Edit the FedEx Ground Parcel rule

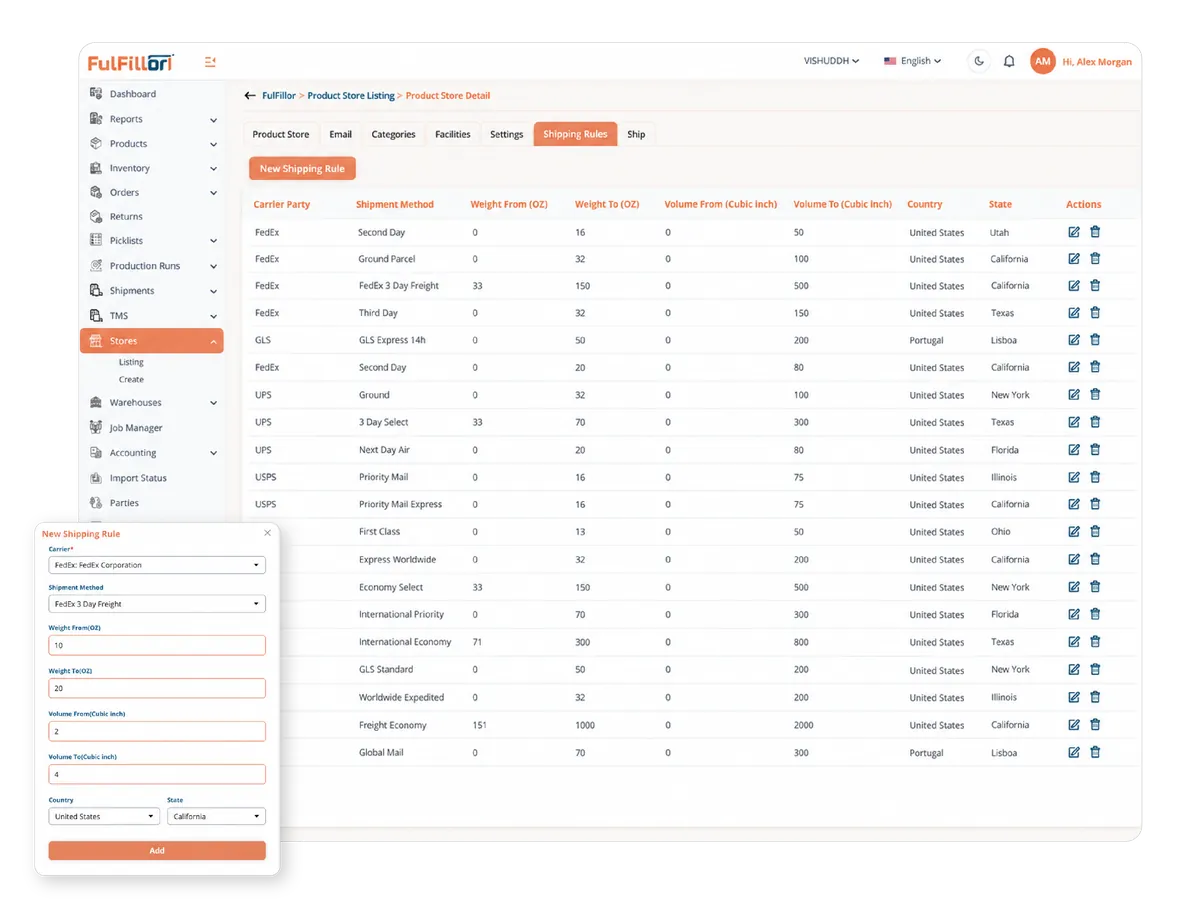(x=1074, y=259)
